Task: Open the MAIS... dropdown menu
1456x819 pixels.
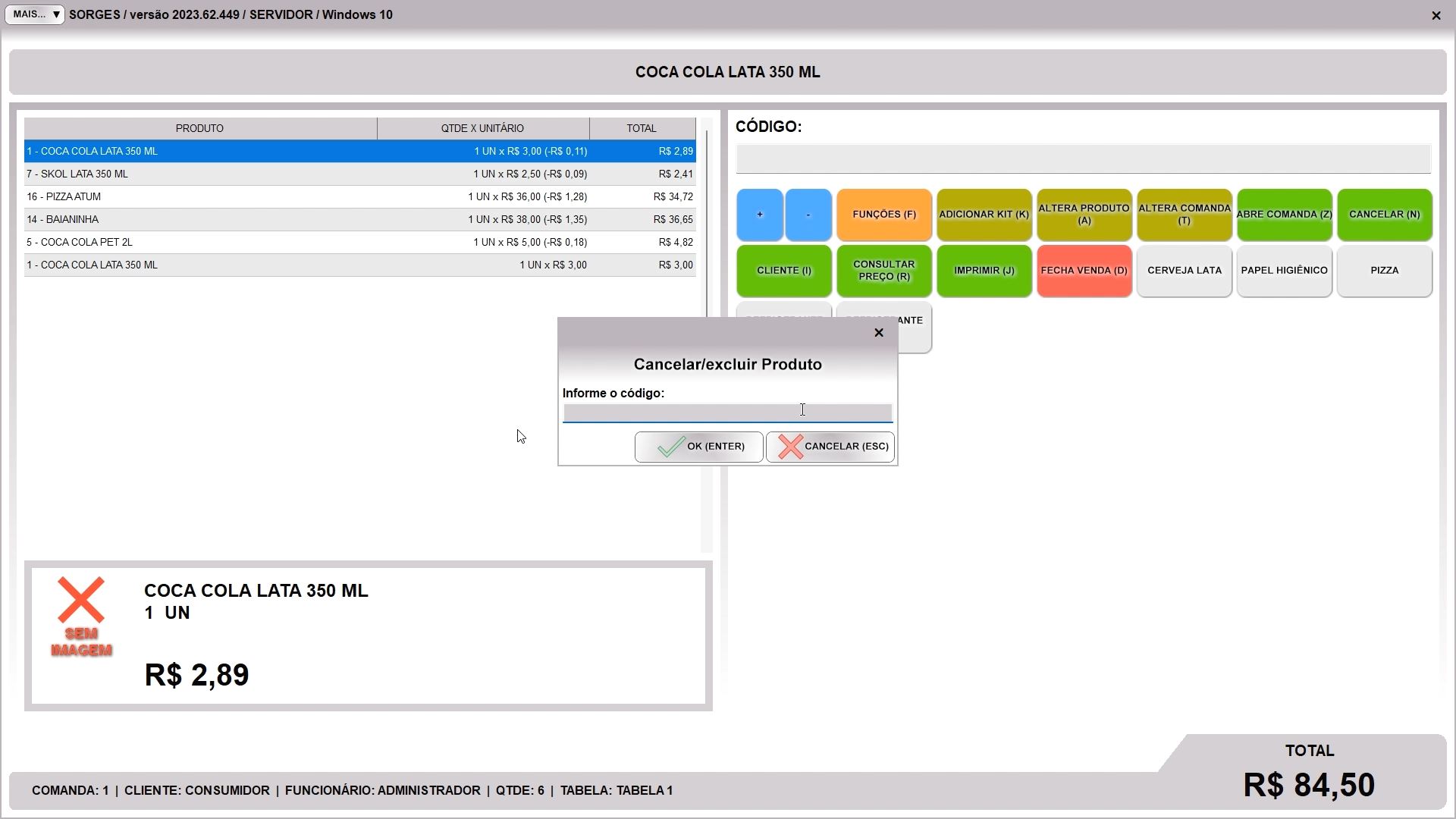Action: 35,14
